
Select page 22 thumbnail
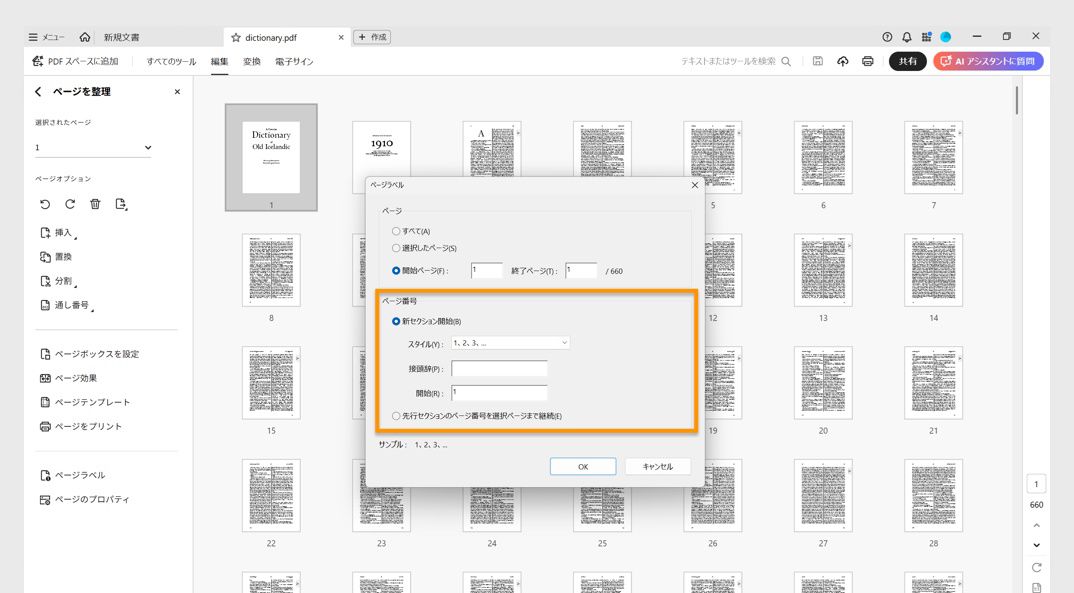click(x=271, y=496)
